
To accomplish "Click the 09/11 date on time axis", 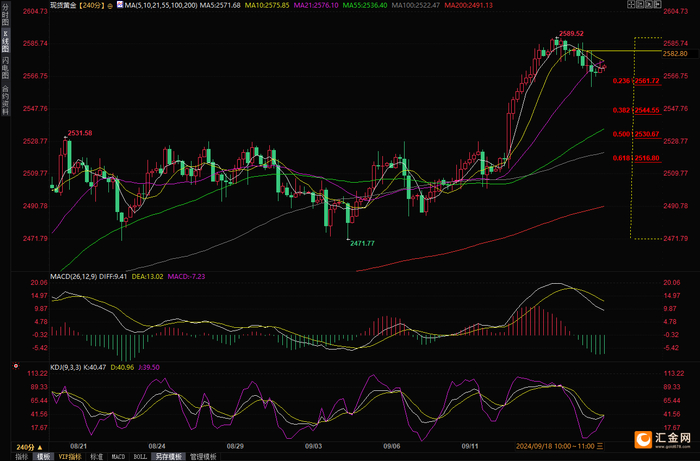I will point(470,446).
